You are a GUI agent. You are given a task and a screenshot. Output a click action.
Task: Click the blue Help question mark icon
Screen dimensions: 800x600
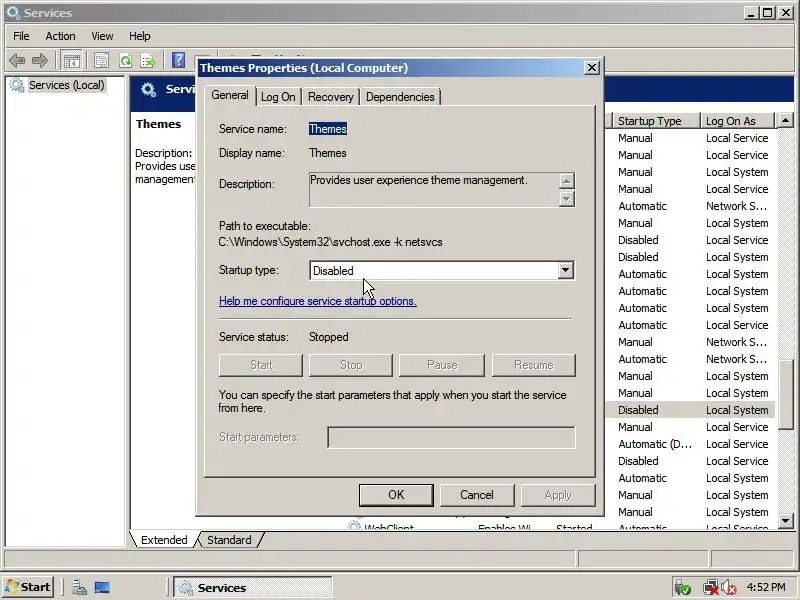click(x=179, y=60)
